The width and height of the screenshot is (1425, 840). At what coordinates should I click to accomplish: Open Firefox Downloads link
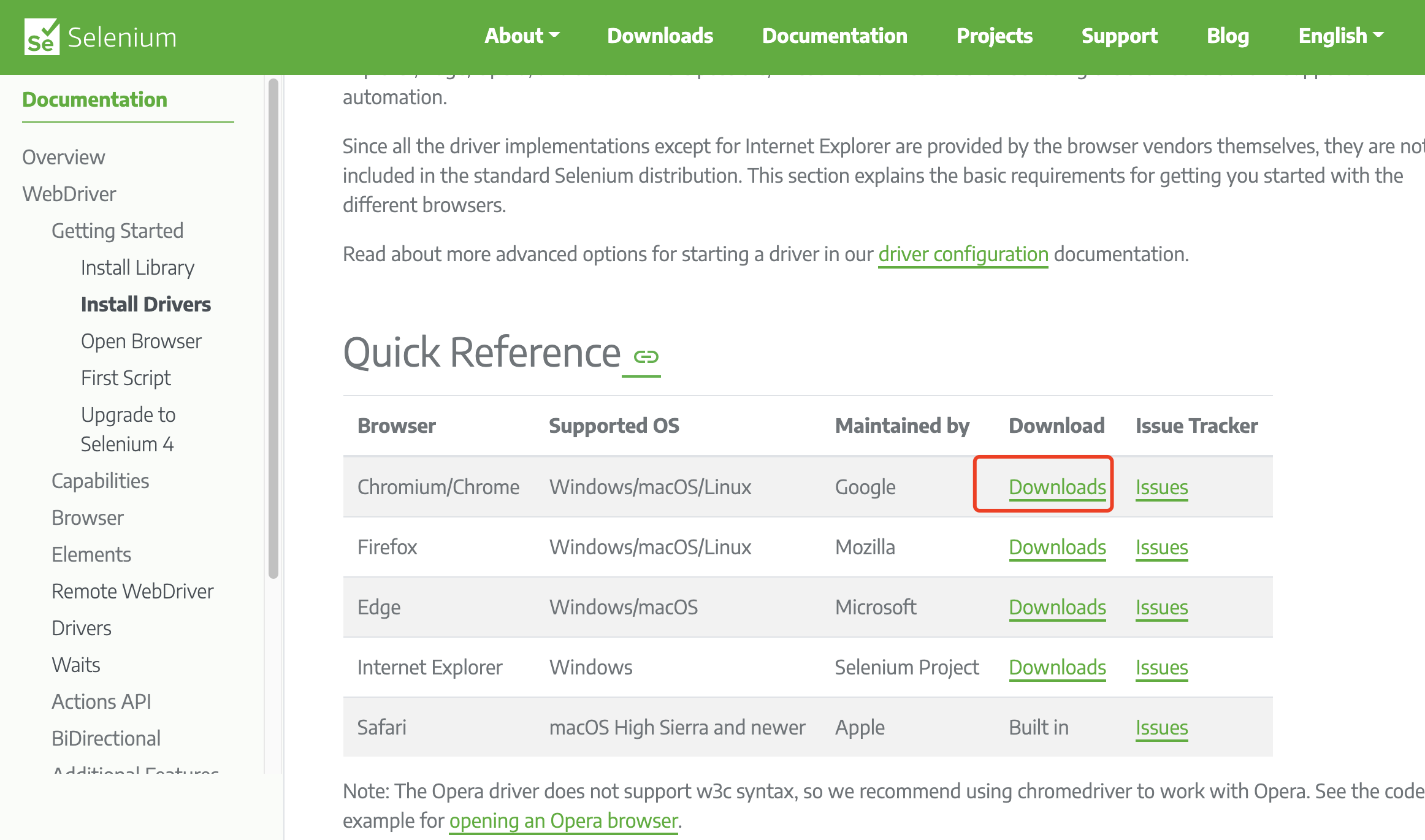click(x=1057, y=547)
